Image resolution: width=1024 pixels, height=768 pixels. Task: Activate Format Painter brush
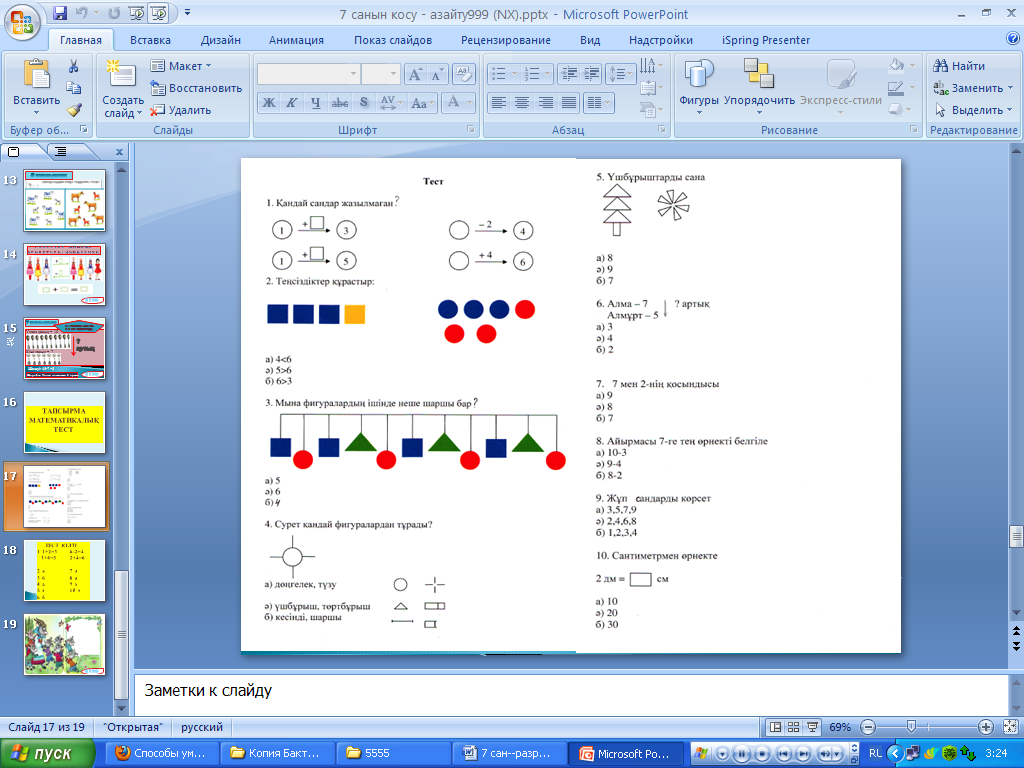(73, 110)
